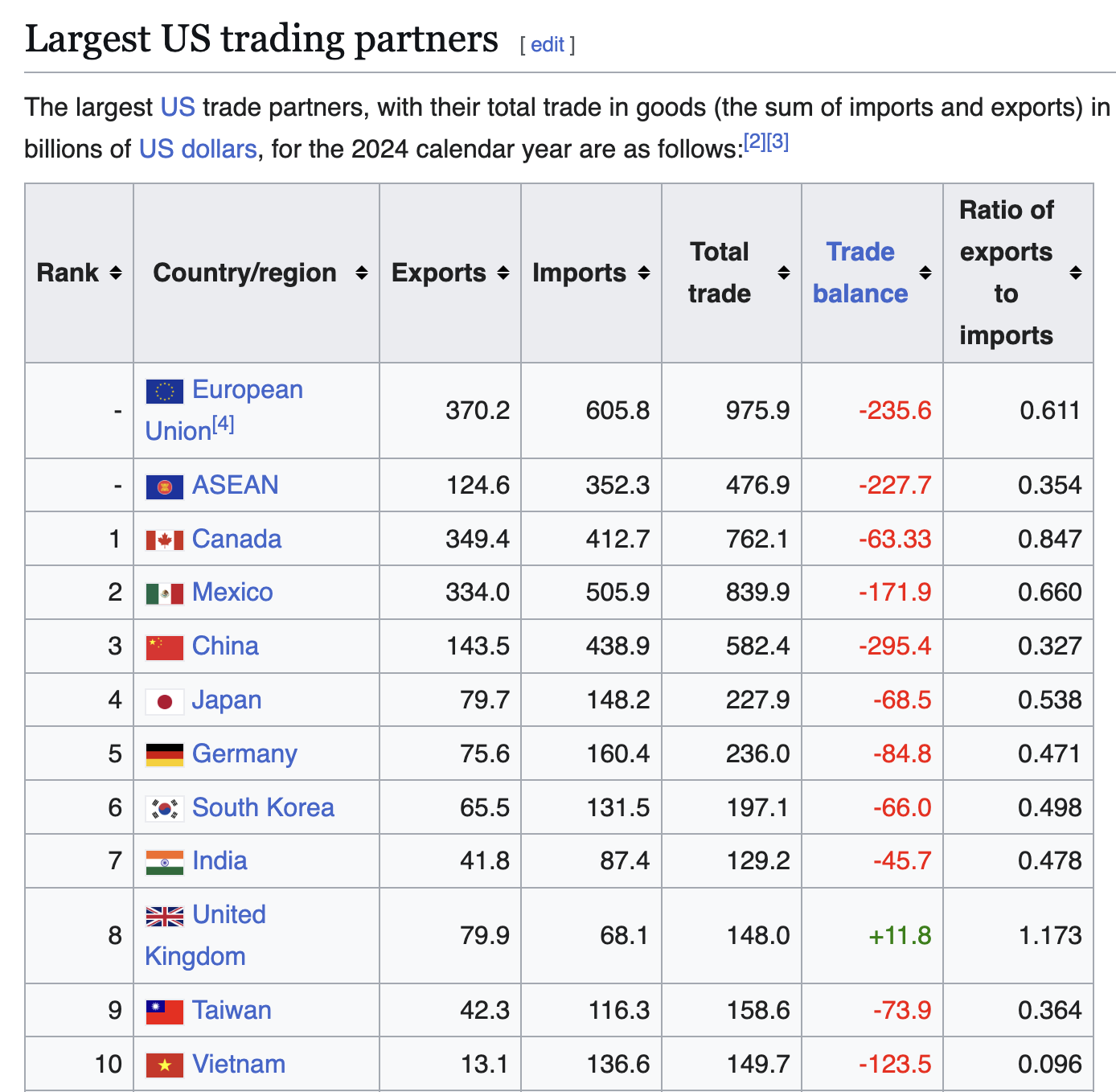Click the Mexico flag icon
This screenshot has height=1092, width=1116.
click(165, 593)
